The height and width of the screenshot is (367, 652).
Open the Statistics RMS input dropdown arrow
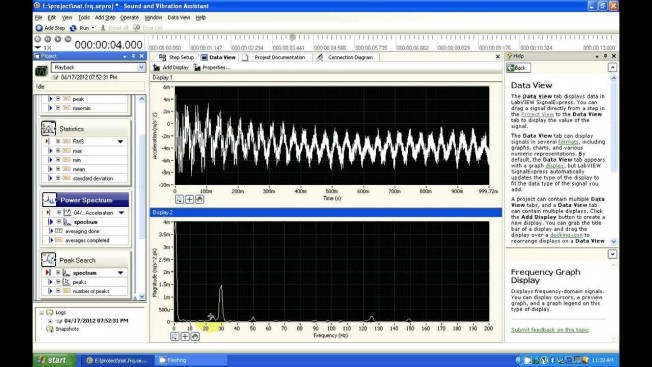click(121, 141)
